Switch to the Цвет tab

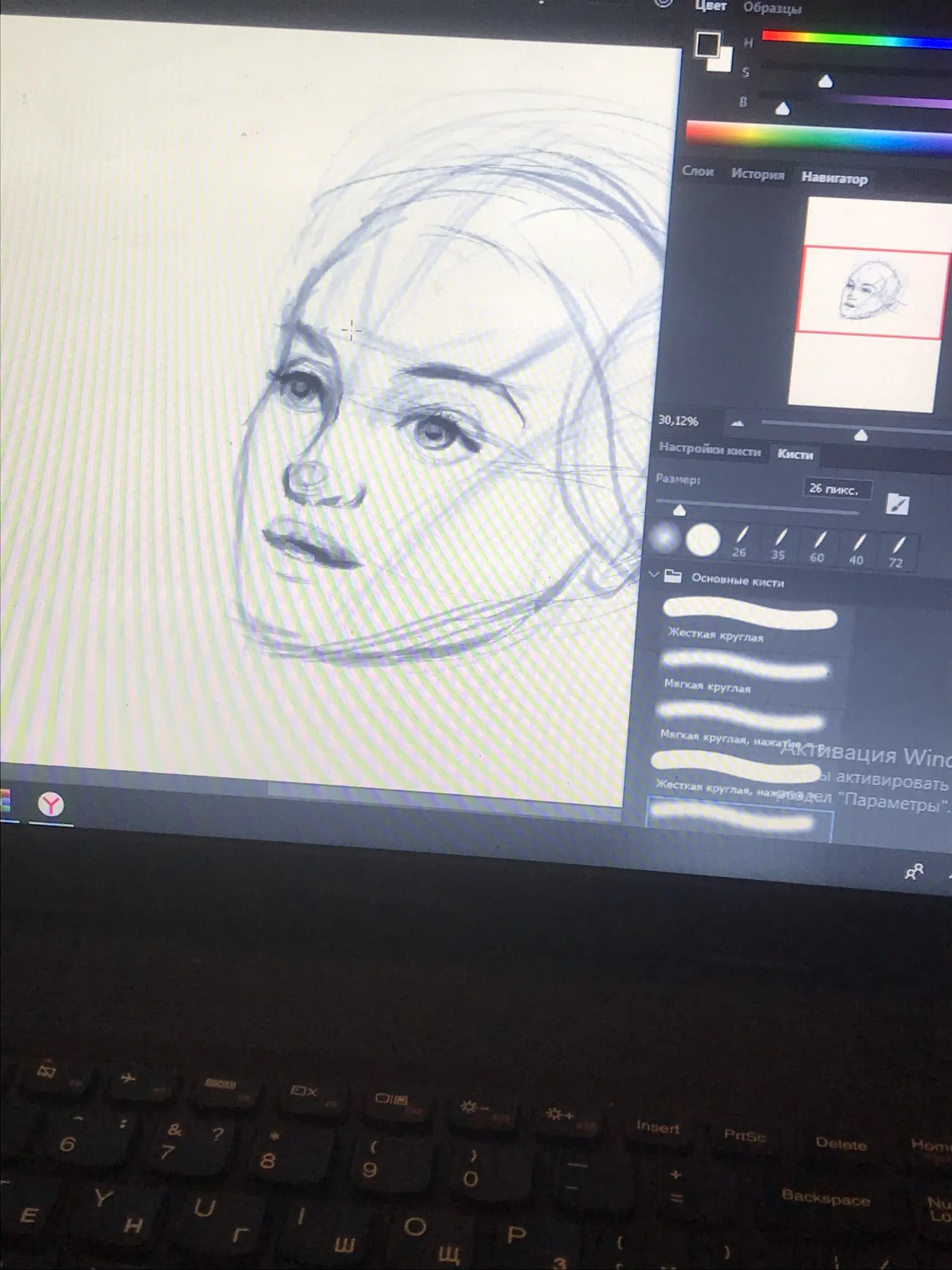(x=710, y=6)
